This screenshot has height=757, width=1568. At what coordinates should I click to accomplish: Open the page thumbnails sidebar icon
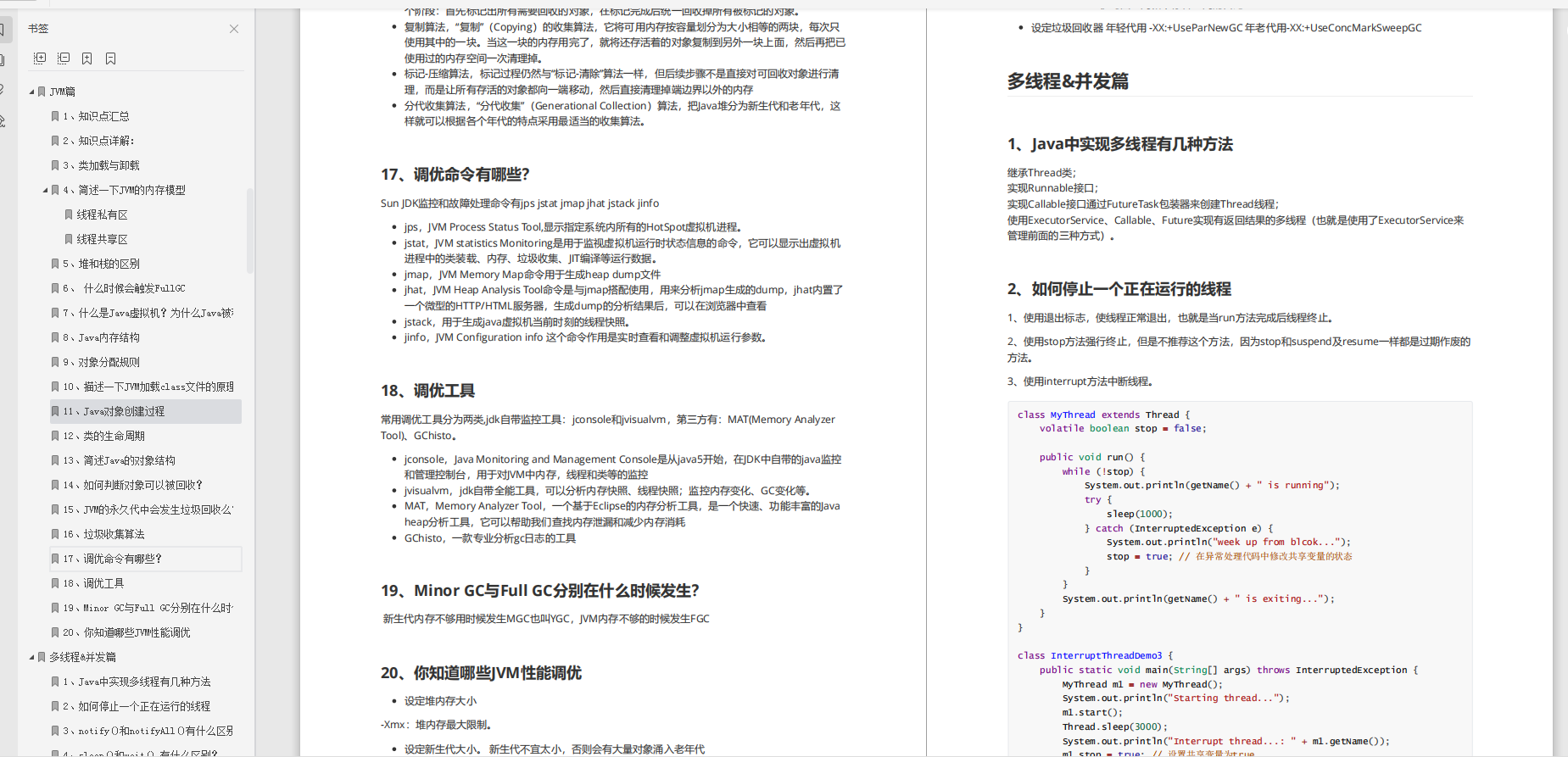3,60
